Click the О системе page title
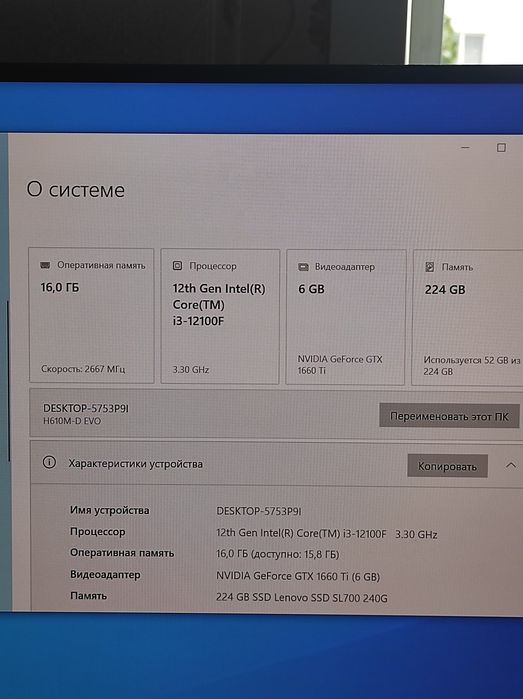Viewport: 523px width, 699px height. [x=75, y=189]
